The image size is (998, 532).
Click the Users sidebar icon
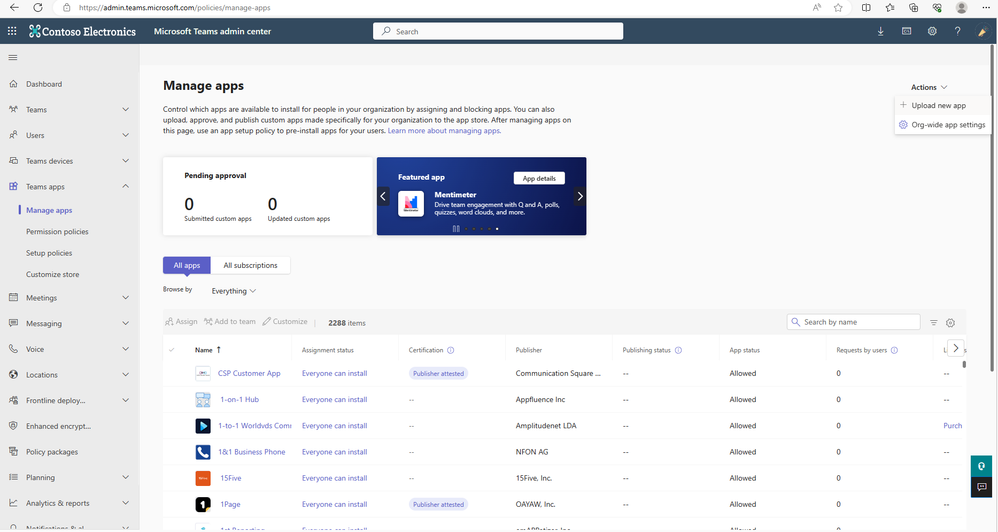tap(13, 135)
